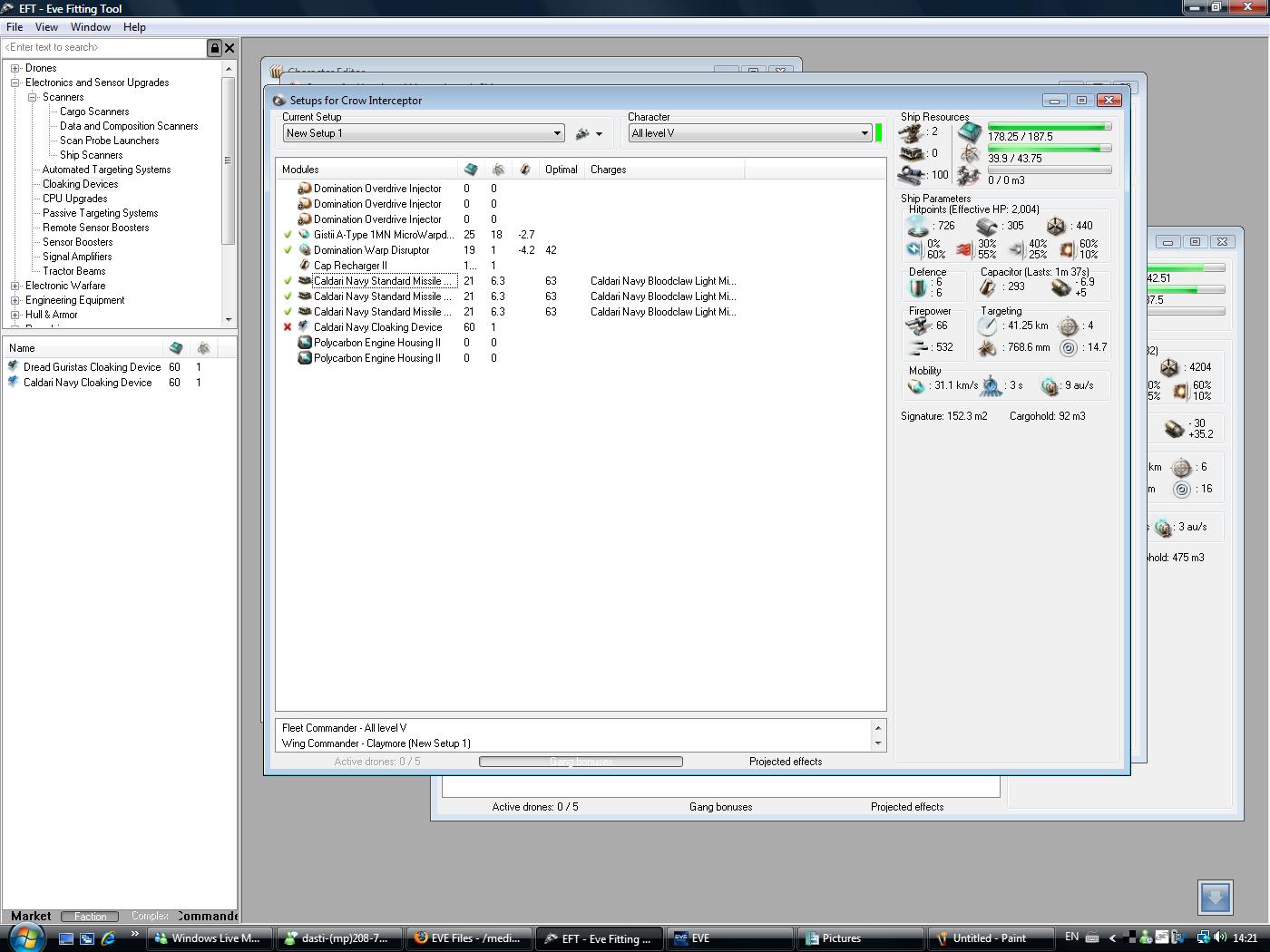Click the ship icon next to Current Setup
The height and width of the screenshot is (952, 1270).
click(x=582, y=133)
